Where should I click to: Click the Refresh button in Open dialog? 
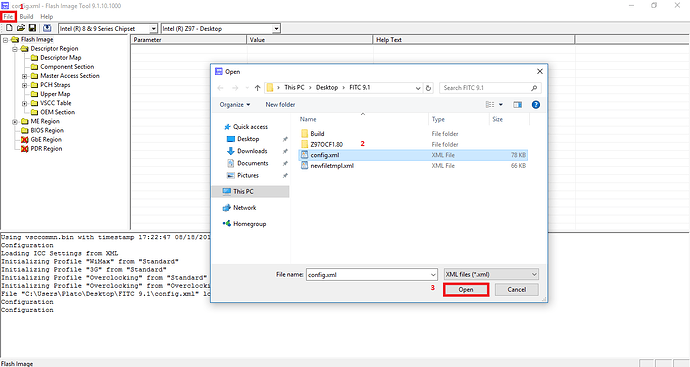coord(428,88)
